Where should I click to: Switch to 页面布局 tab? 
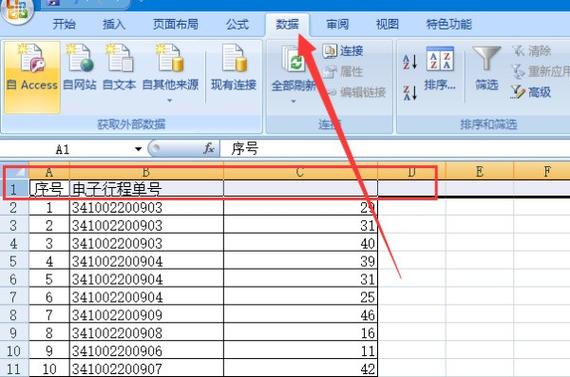click(x=176, y=24)
